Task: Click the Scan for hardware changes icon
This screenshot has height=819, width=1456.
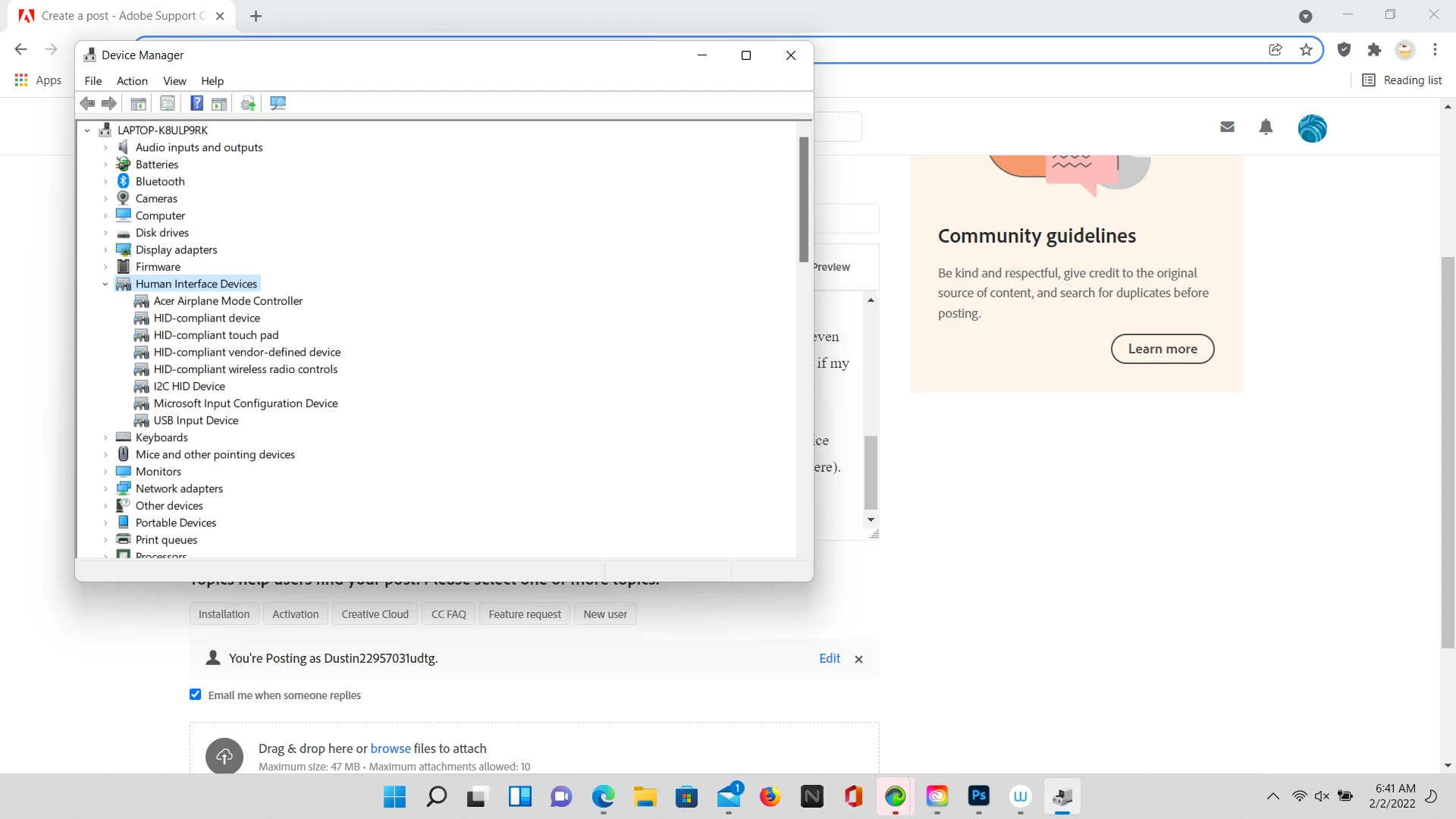Action: 278,103
